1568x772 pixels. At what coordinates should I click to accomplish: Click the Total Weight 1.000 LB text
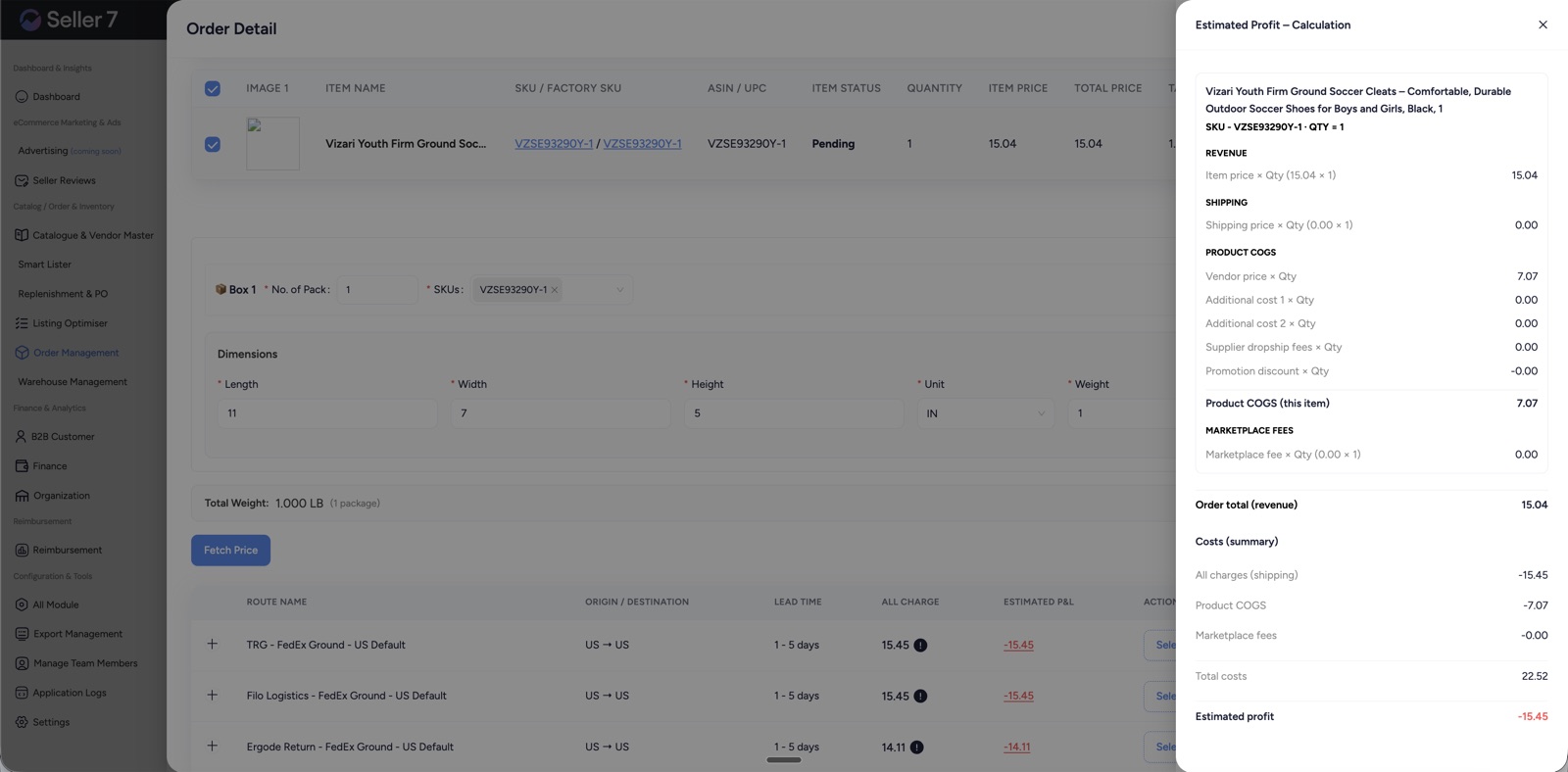click(264, 504)
